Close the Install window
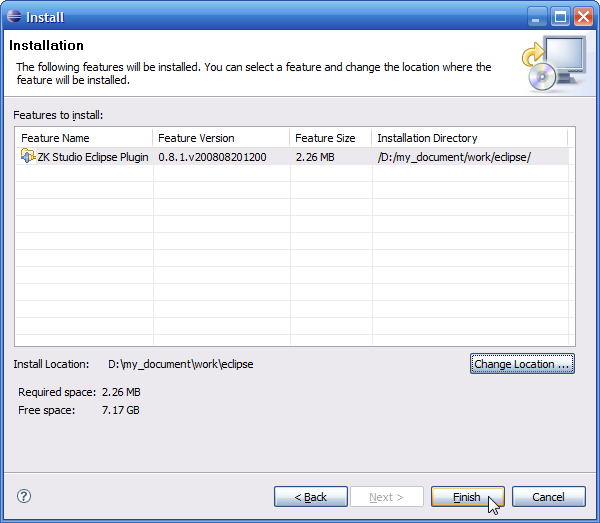This screenshot has width=600, height=523. (x=584, y=17)
